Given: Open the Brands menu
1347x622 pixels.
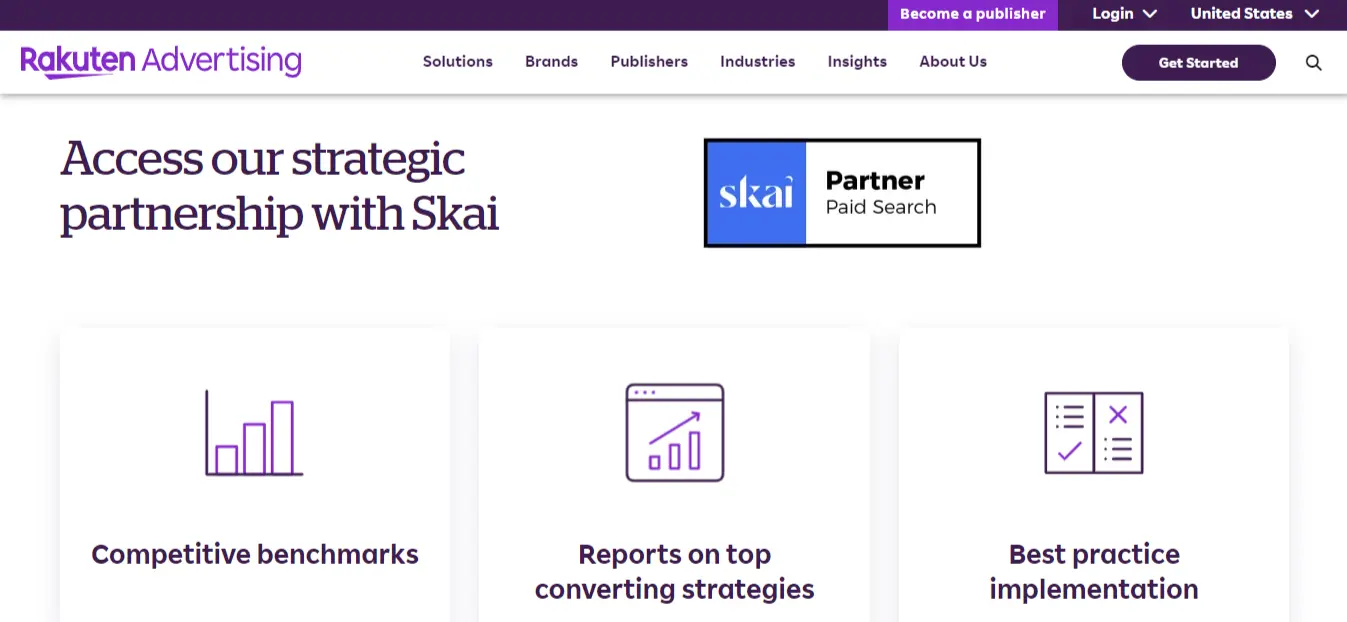Looking at the screenshot, I should (x=552, y=61).
